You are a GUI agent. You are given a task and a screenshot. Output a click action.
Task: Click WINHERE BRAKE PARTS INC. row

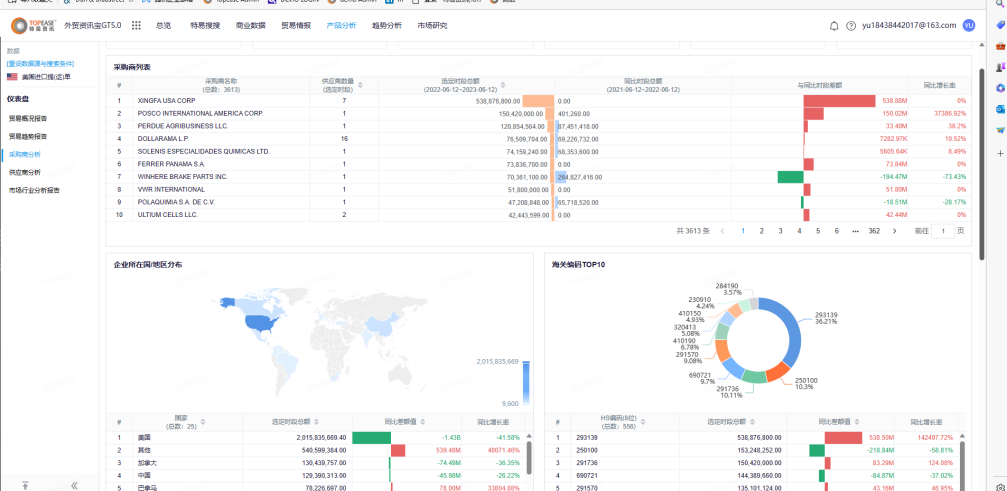[x=538, y=177]
